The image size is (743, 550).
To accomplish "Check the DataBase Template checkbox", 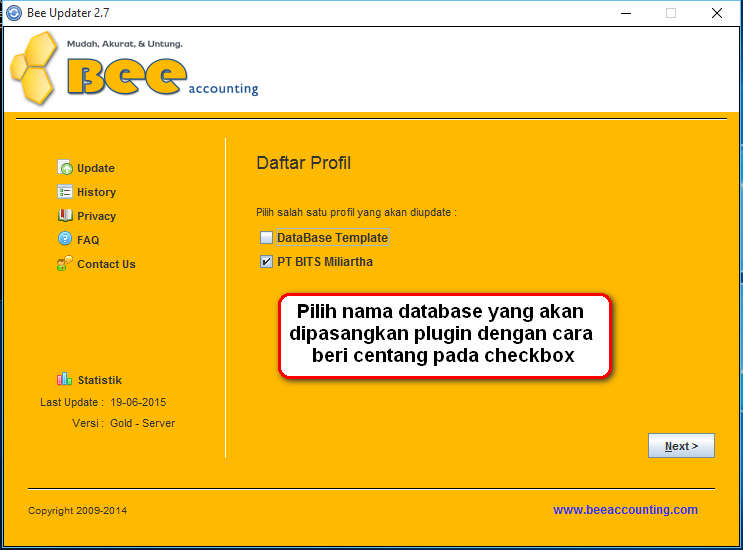I will pyautogui.click(x=266, y=237).
